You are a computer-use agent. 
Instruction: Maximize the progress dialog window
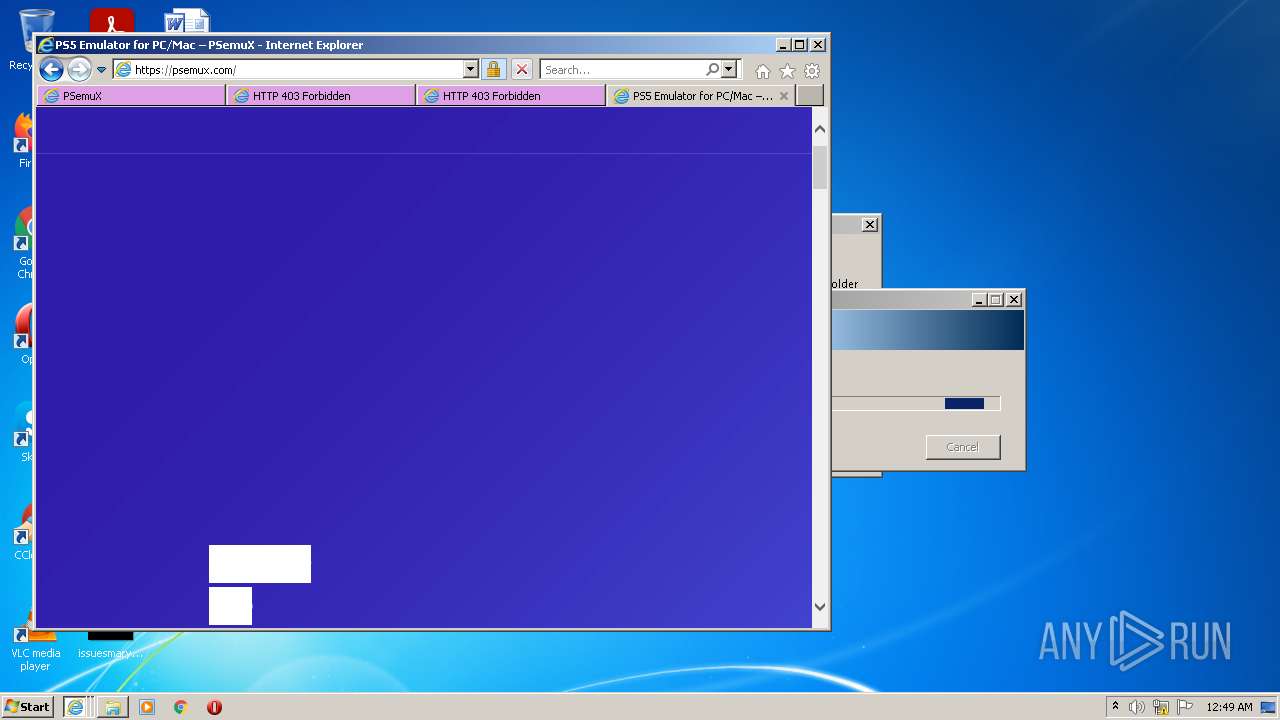tap(996, 300)
